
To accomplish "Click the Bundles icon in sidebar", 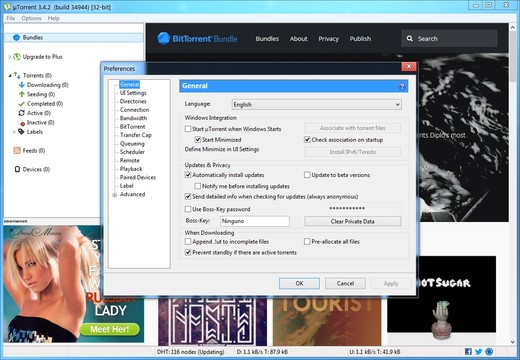I will tap(16, 37).
